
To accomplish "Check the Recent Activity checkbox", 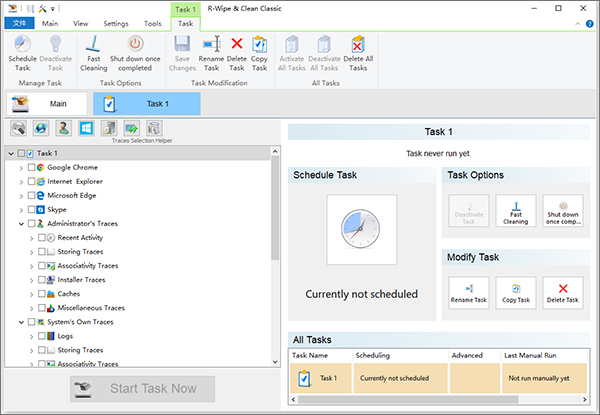I will [x=42, y=238].
